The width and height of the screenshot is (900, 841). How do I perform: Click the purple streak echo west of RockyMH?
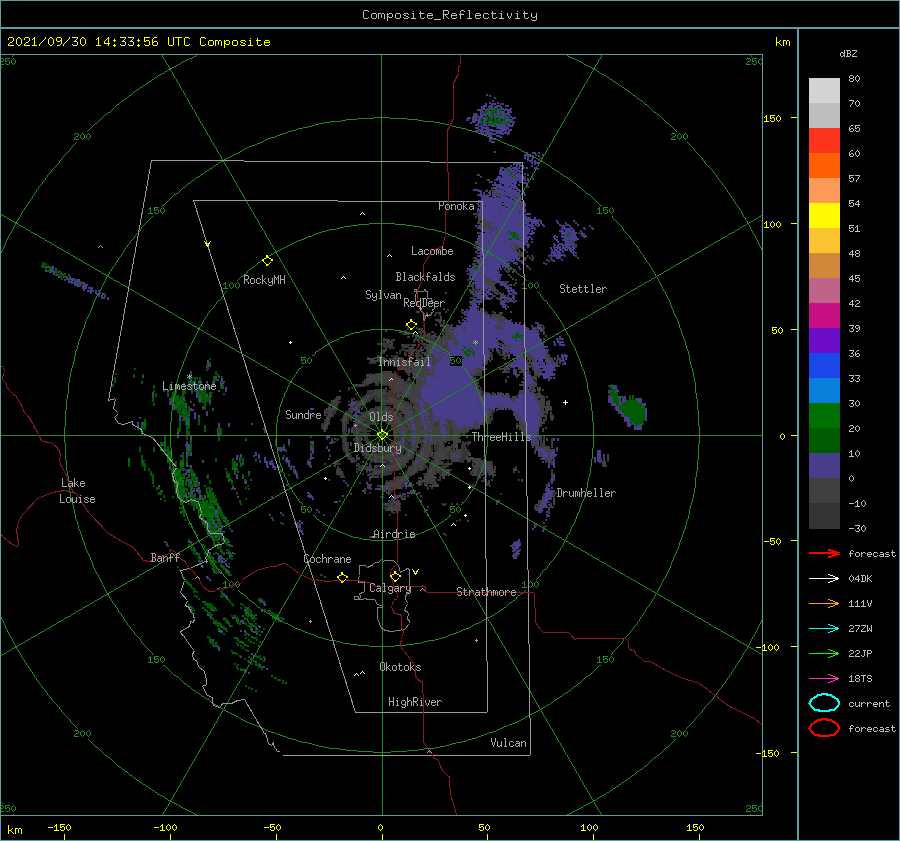point(75,281)
